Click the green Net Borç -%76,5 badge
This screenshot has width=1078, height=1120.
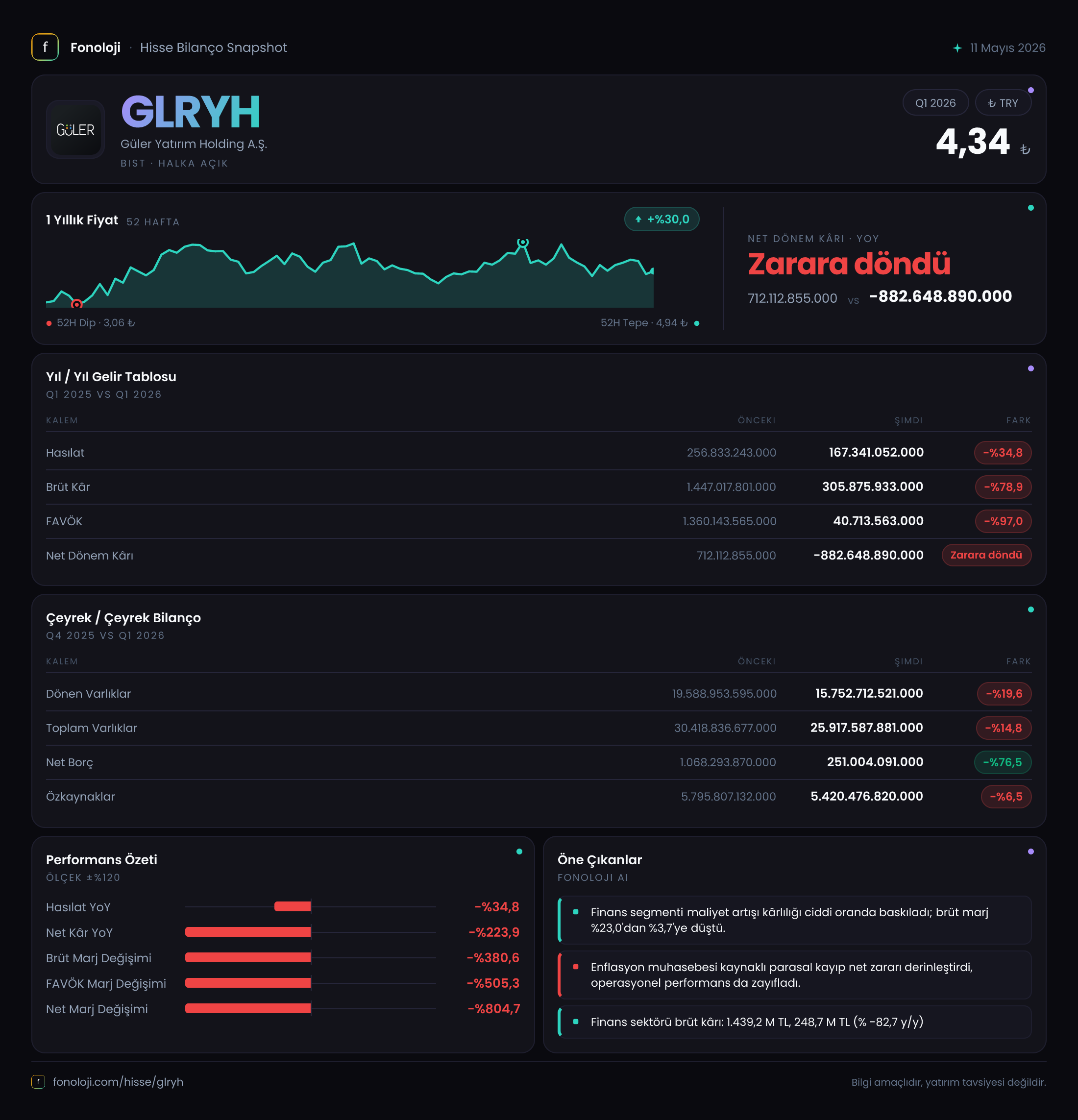click(1002, 762)
